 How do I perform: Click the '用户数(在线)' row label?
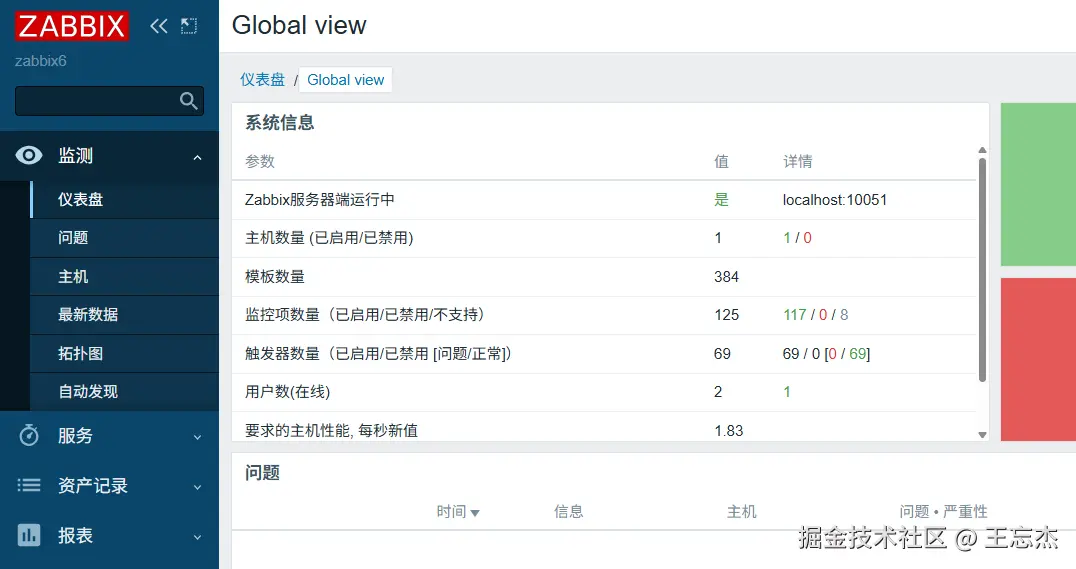tap(288, 392)
